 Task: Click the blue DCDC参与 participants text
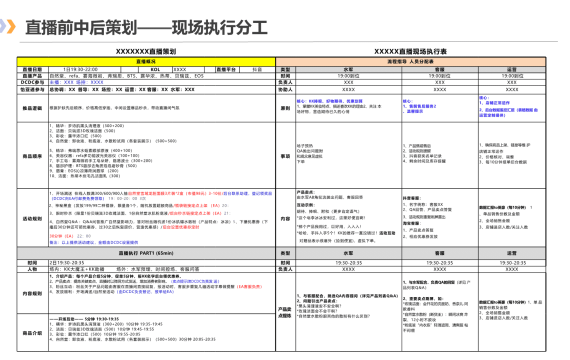(77, 83)
